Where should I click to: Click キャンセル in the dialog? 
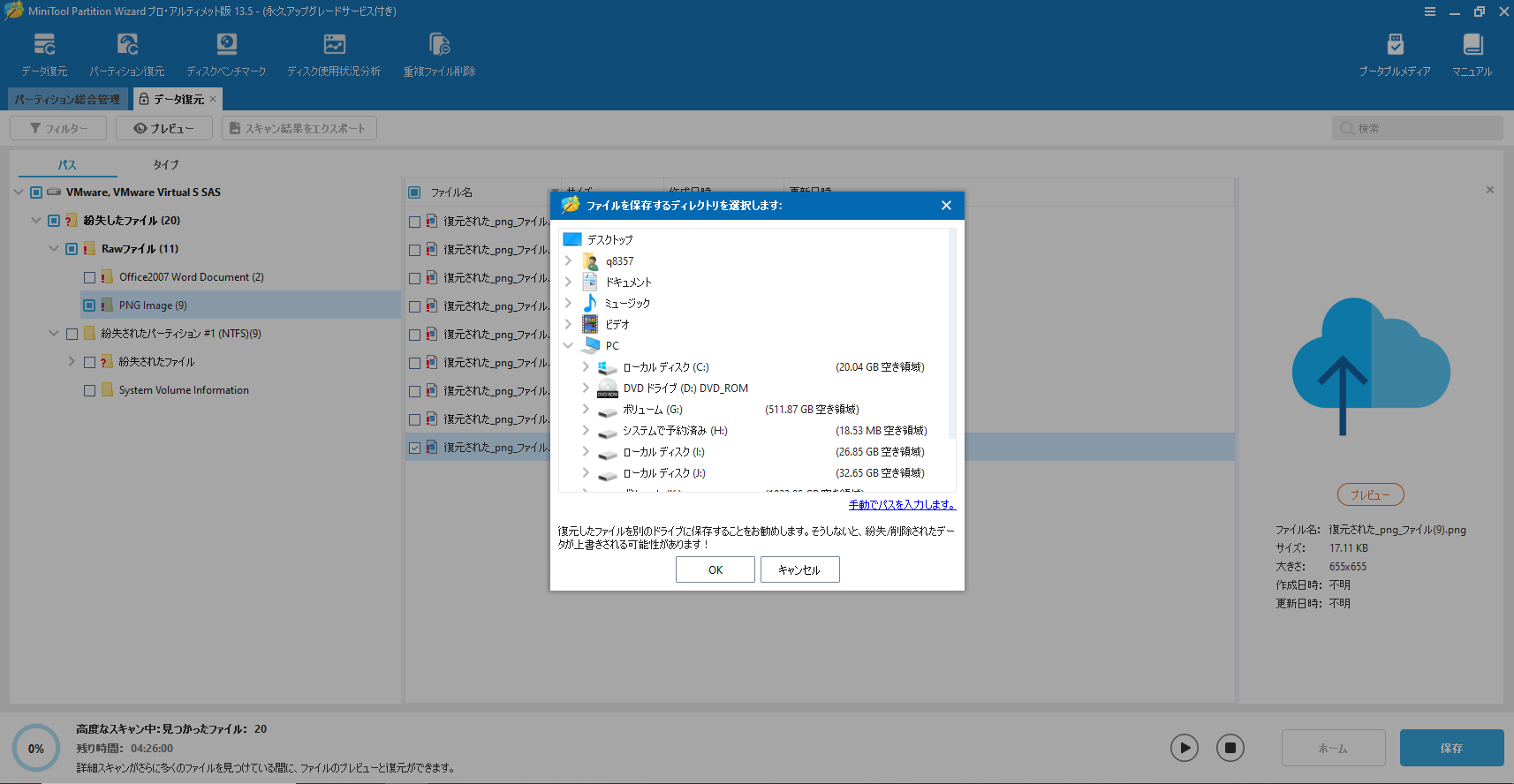(x=799, y=569)
